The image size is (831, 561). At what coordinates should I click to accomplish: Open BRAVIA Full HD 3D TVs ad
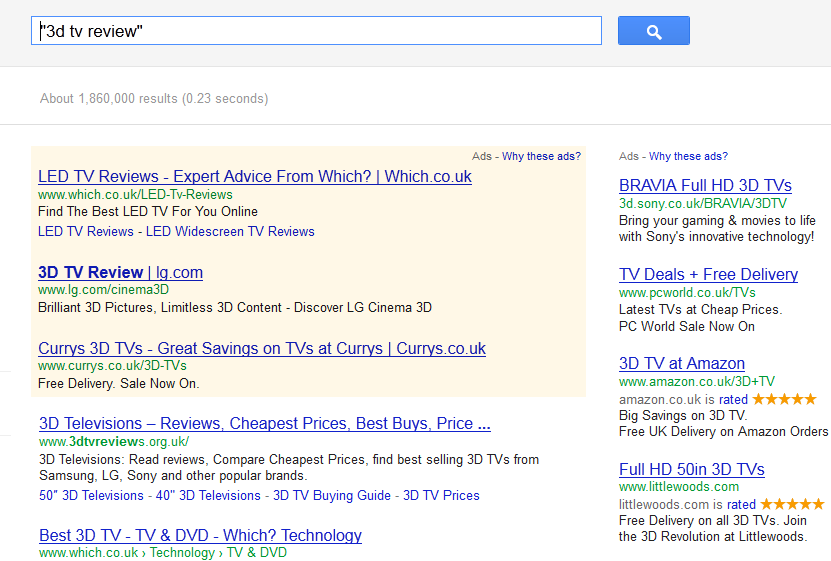(x=705, y=185)
